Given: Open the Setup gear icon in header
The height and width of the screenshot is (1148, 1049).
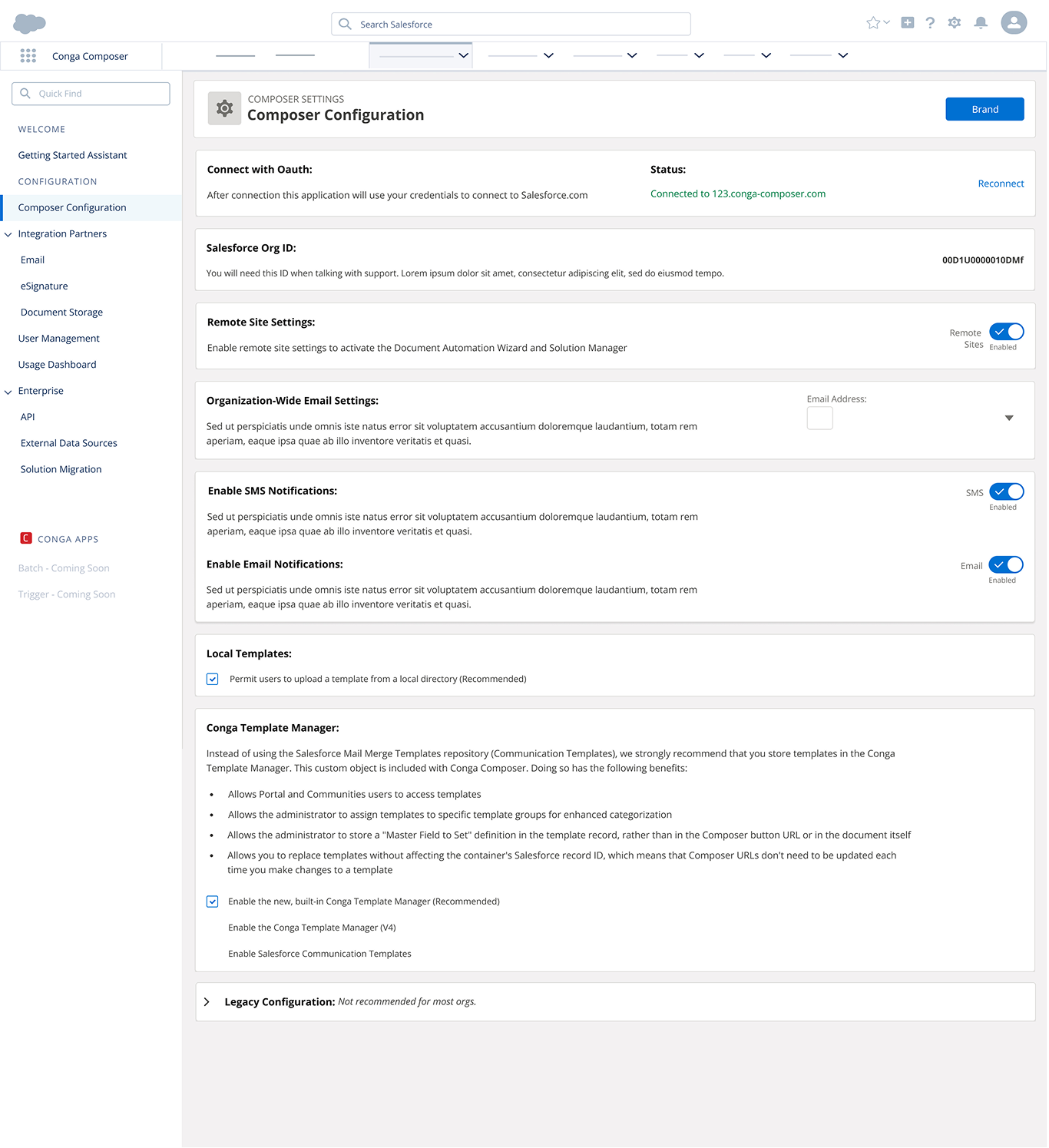Looking at the screenshot, I should pyautogui.click(x=955, y=22).
